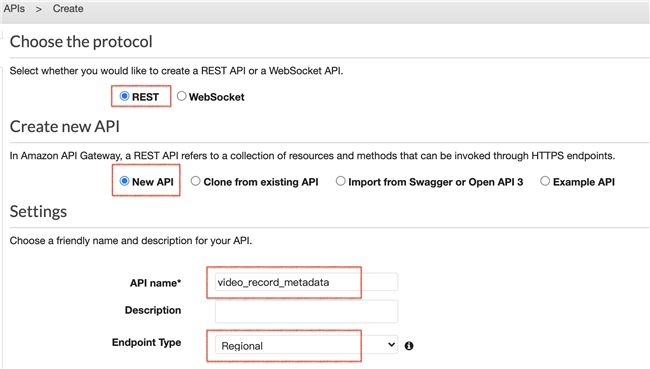This screenshot has width=650, height=369.
Task: Select the Example API radio option
Action: pyautogui.click(x=545, y=181)
